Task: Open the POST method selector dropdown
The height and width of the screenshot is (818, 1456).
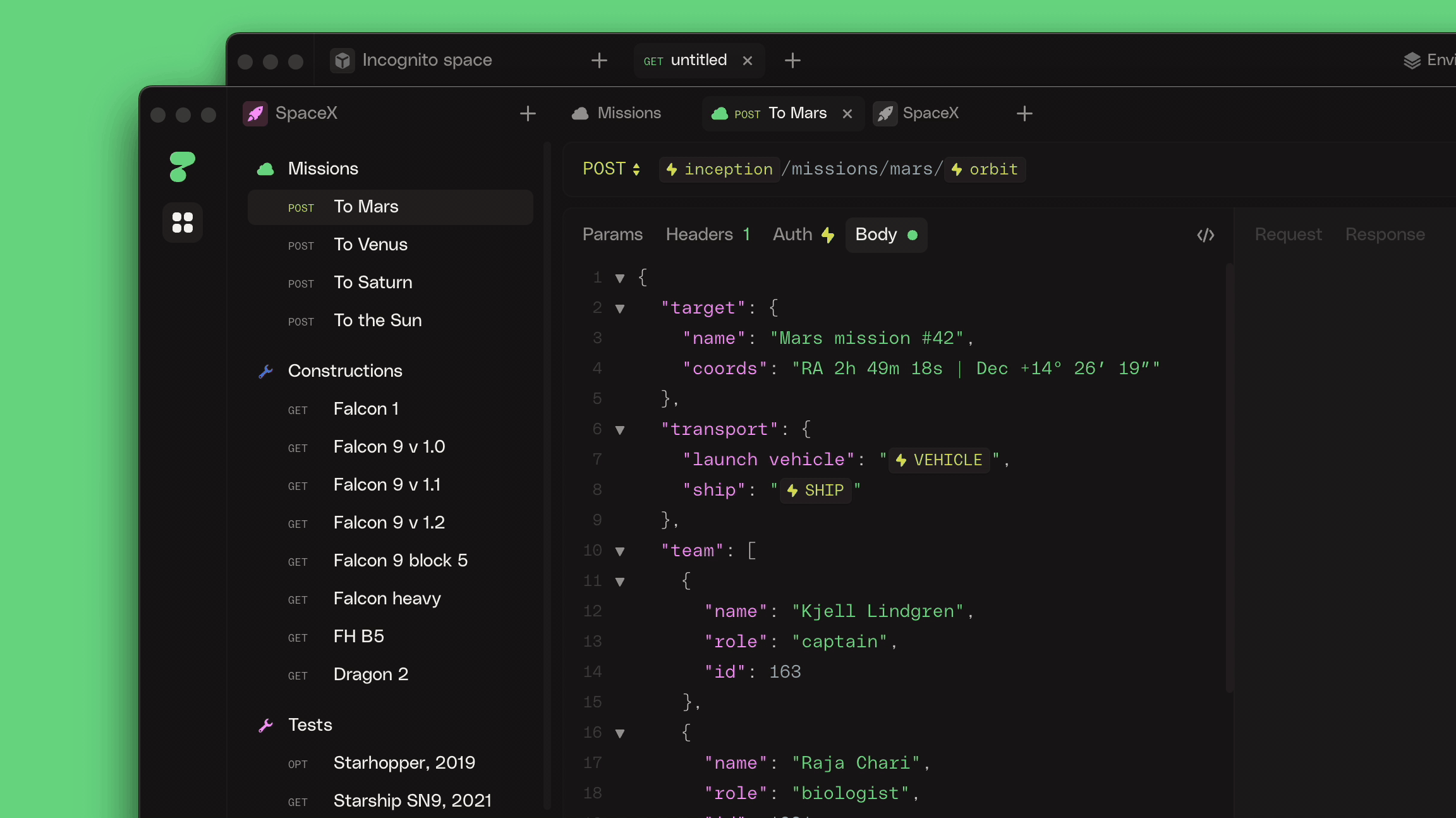Action: (x=611, y=169)
